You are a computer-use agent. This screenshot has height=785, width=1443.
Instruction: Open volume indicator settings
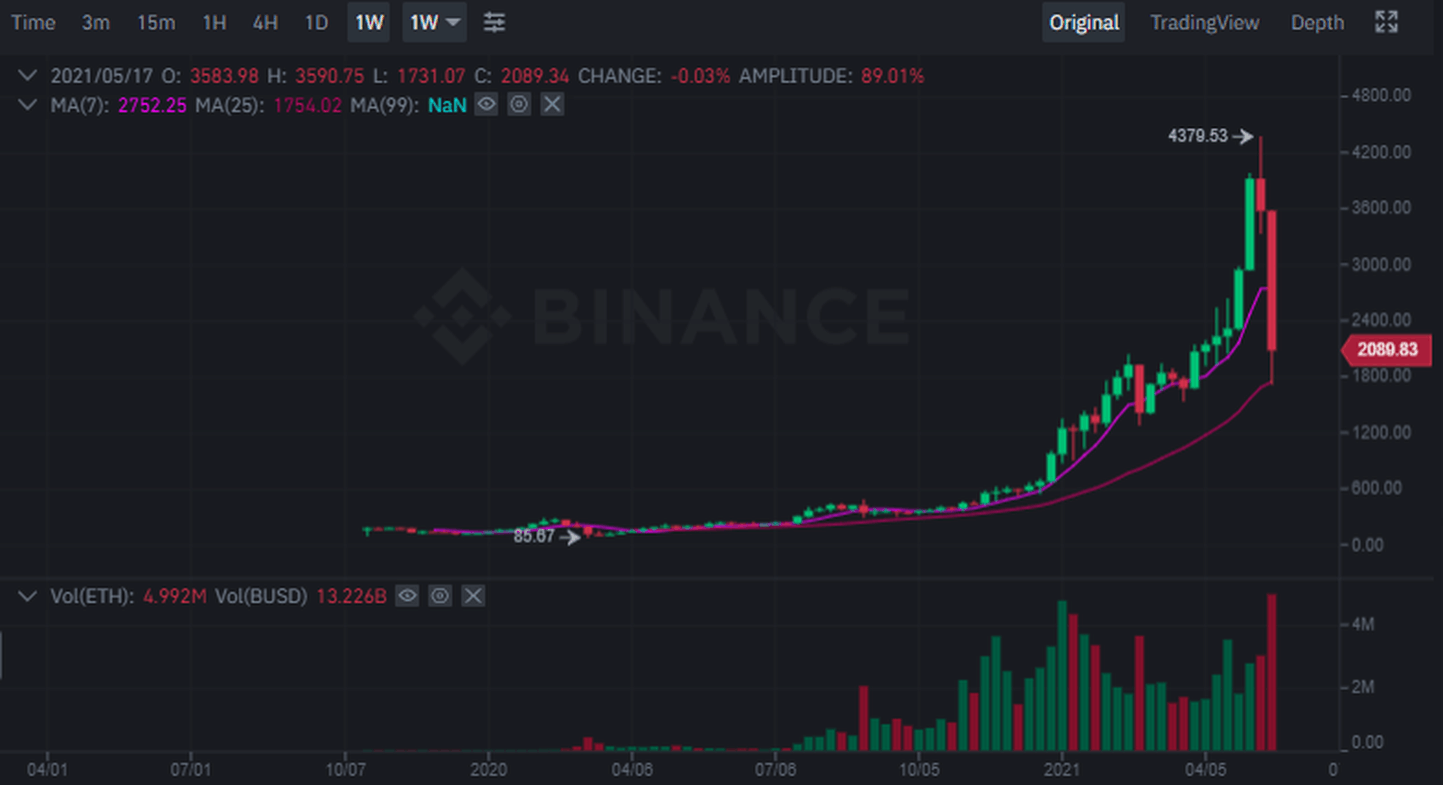coord(439,597)
